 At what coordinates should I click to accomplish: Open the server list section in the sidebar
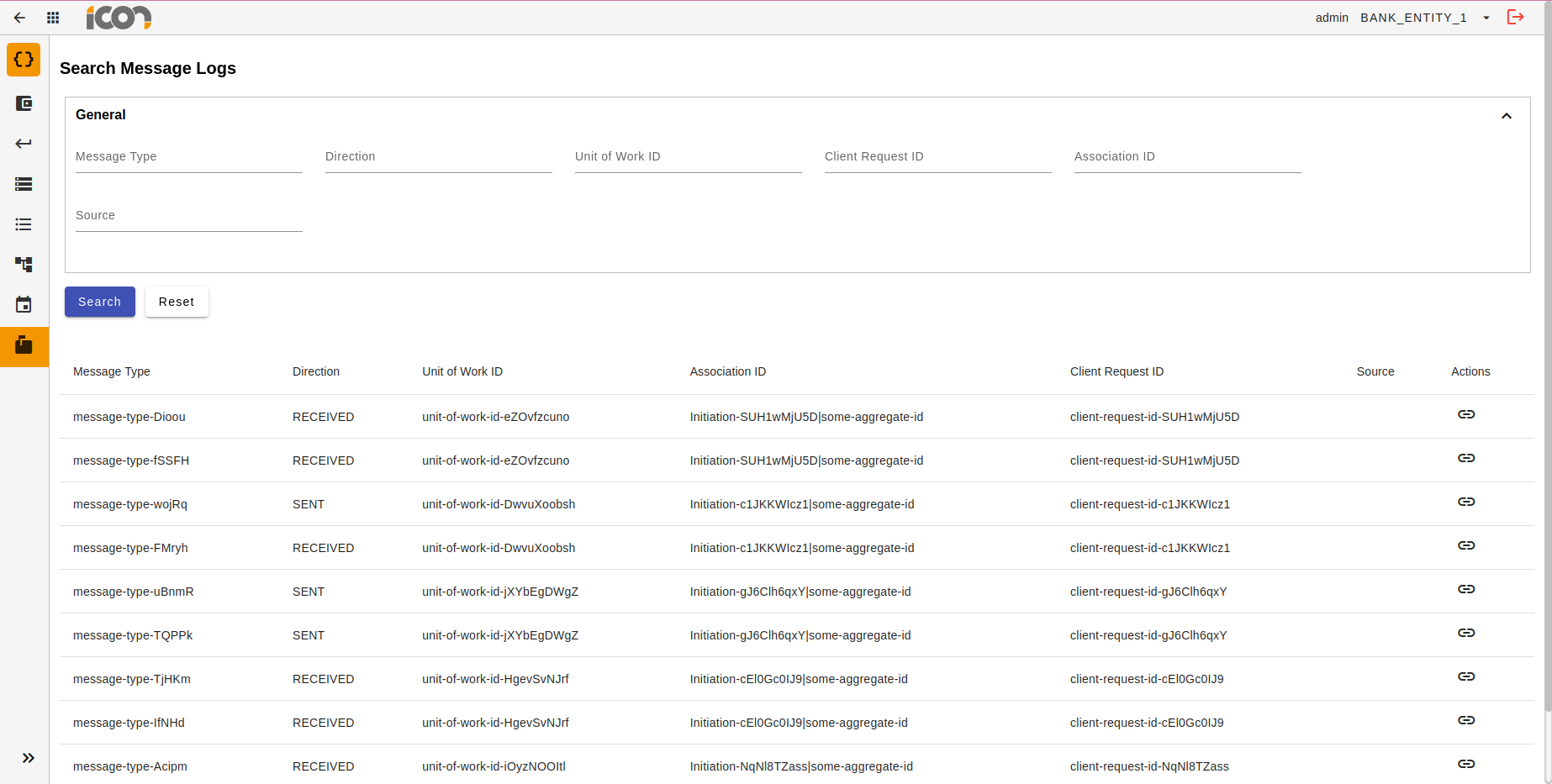[23, 184]
